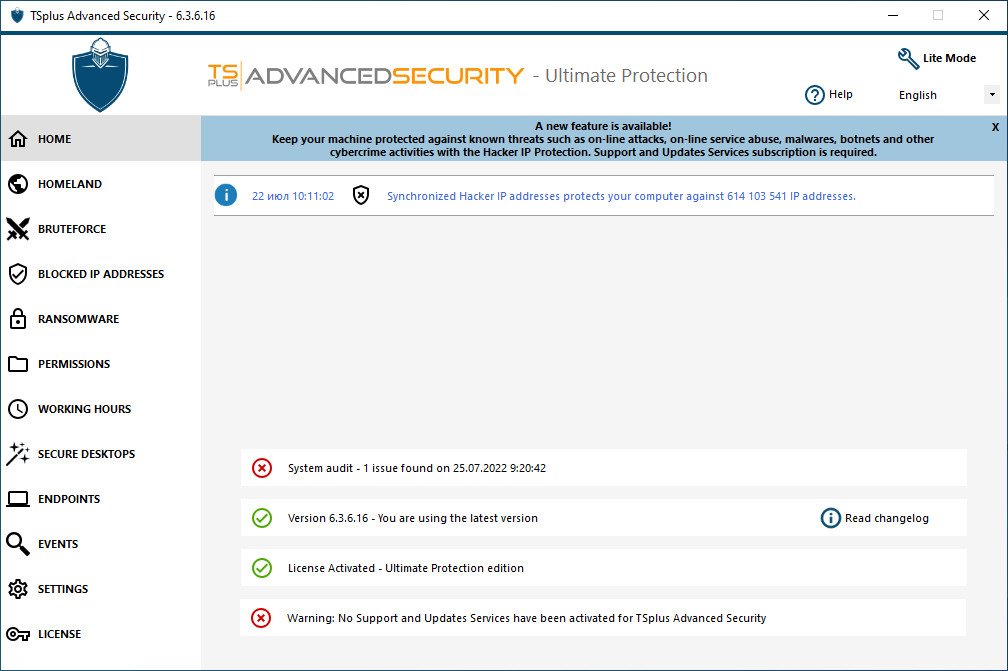Open Secure Desktops magic wand icon
Viewport: 1008px width, 671px height.
point(18,454)
